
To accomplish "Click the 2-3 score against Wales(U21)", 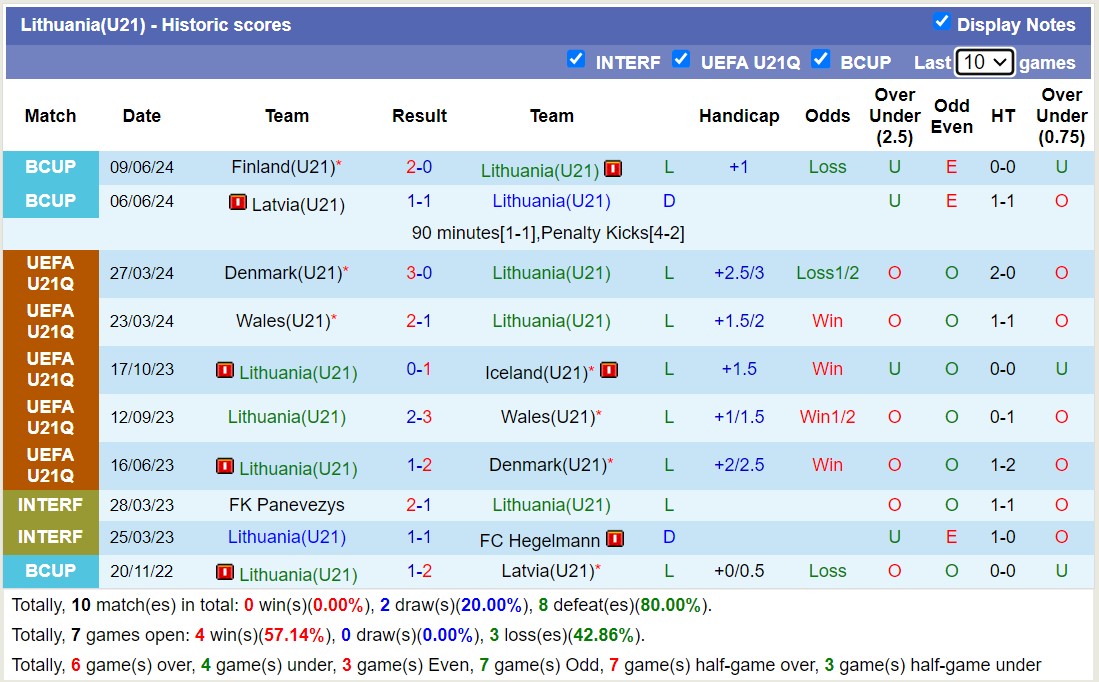I will pos(419,417).
